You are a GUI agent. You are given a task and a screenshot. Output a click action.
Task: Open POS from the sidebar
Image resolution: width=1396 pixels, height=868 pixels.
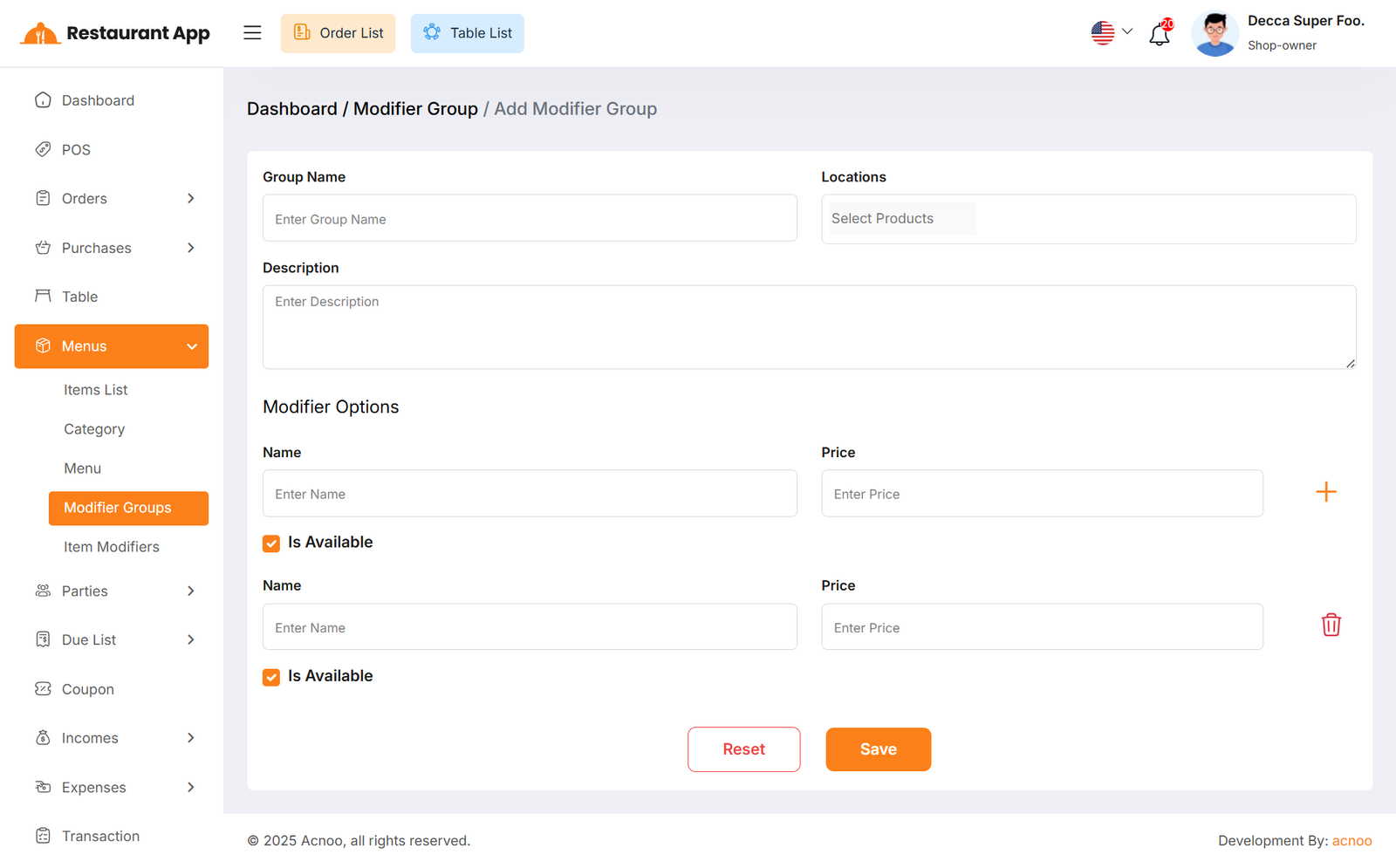coord(76,150)
